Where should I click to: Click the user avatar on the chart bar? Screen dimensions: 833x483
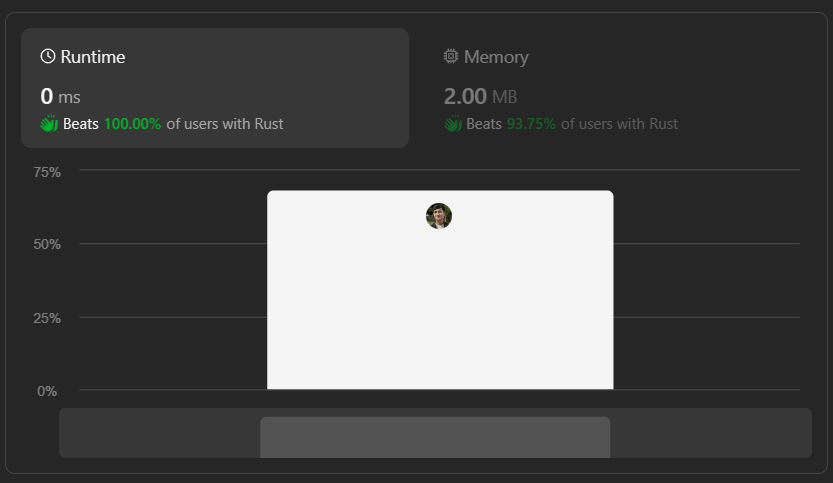click(x=439, y=216)
